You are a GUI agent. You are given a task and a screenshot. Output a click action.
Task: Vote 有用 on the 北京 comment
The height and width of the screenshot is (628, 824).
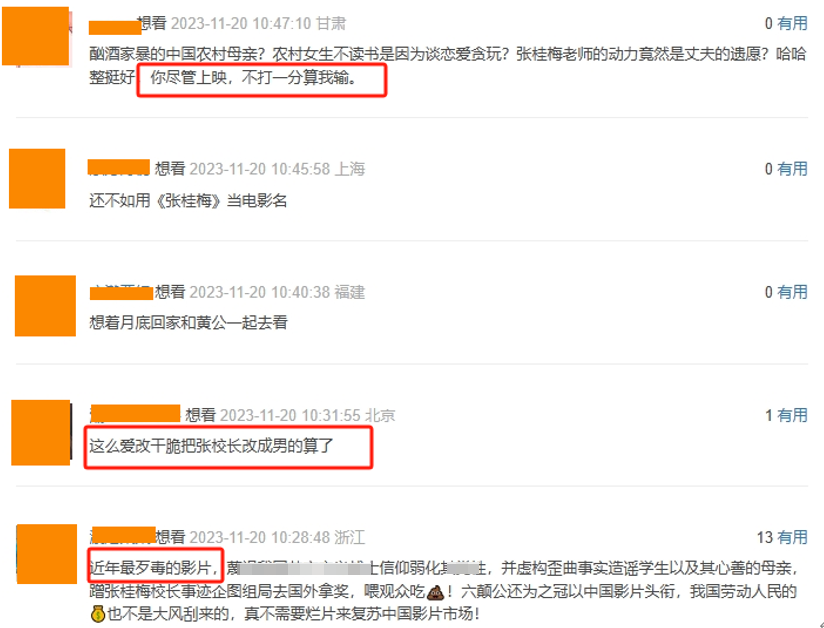click(x=792, y=415)
